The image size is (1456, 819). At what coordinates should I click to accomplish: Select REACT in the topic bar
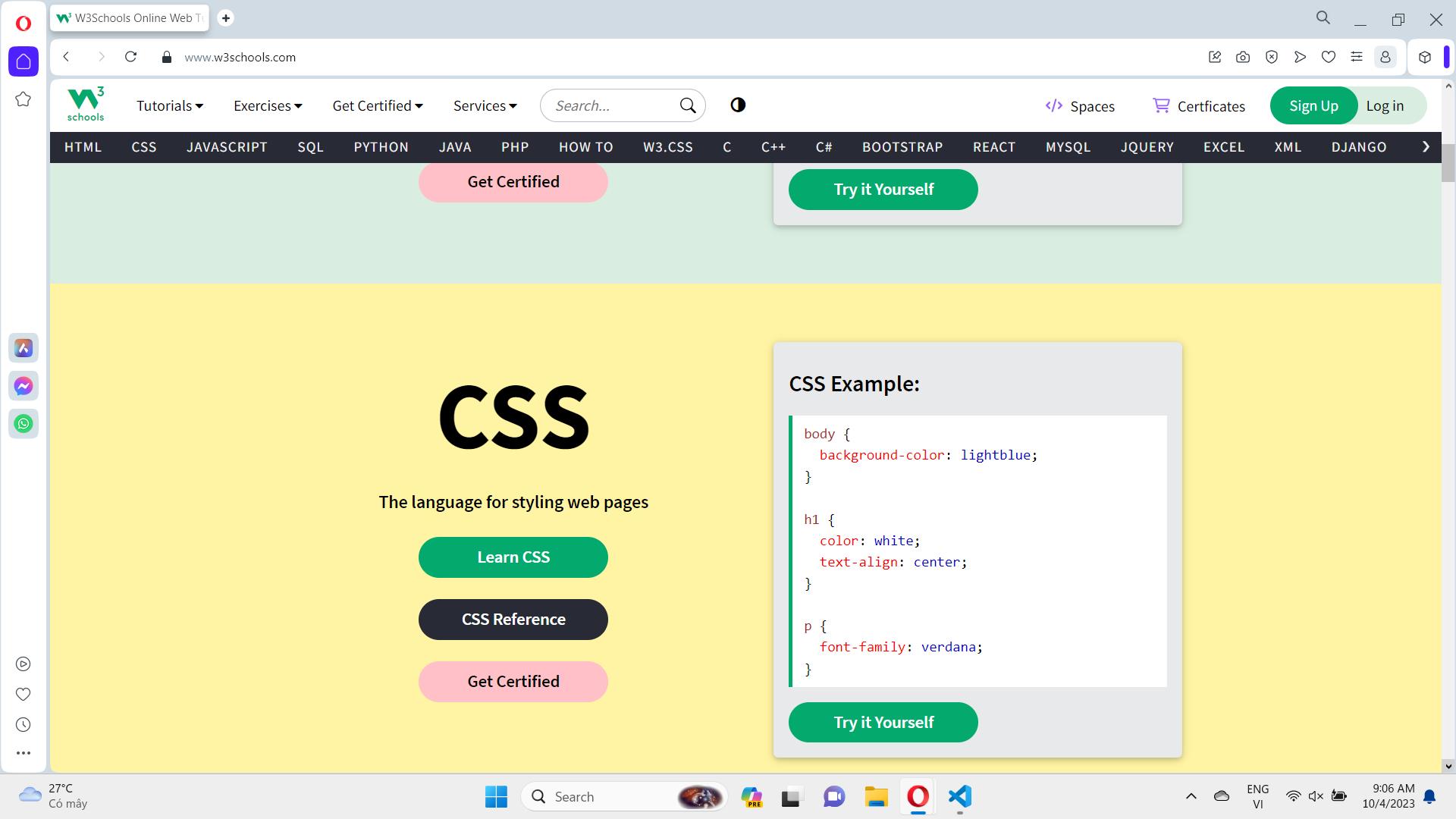coord(994,147)
